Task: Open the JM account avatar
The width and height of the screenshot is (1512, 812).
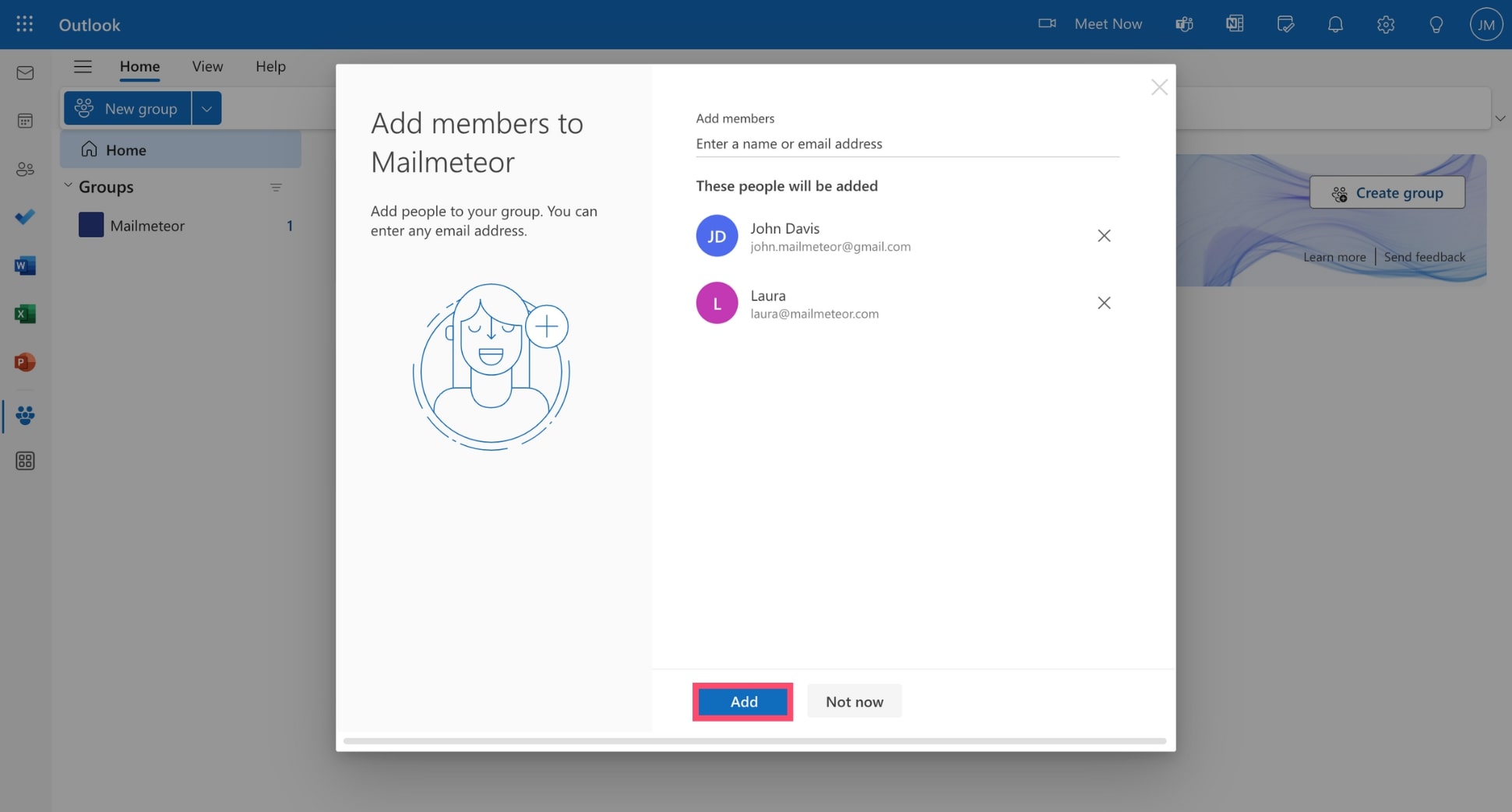Action: coord(1486,24)
